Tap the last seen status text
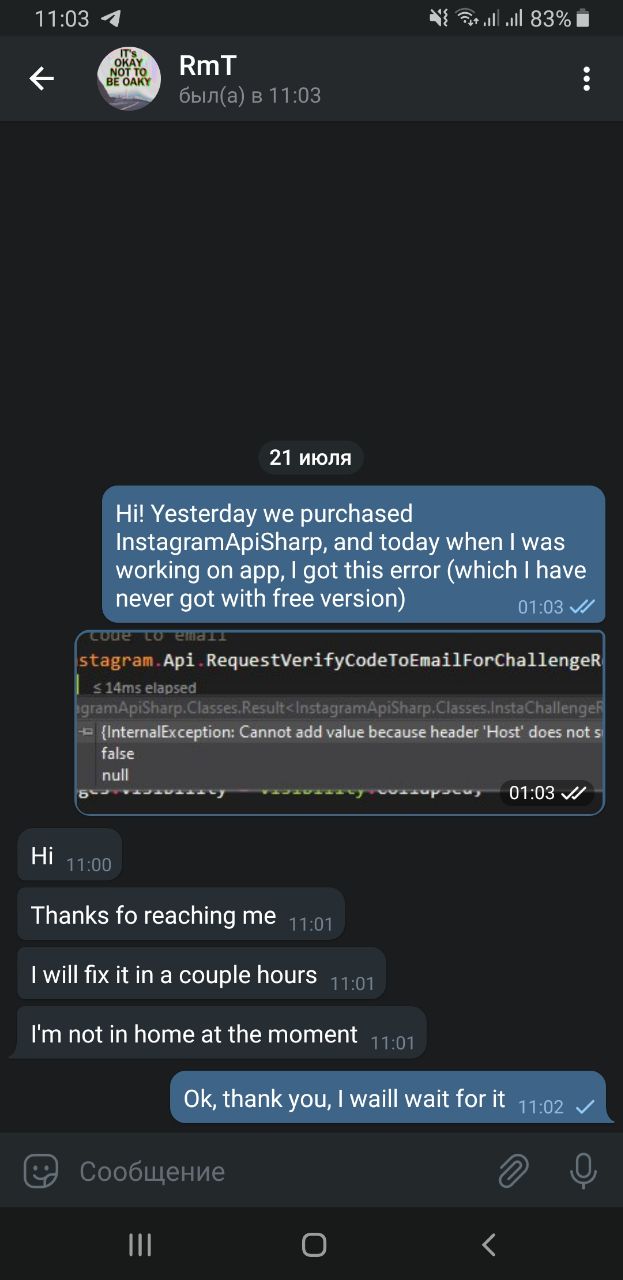 click(250, 96)
